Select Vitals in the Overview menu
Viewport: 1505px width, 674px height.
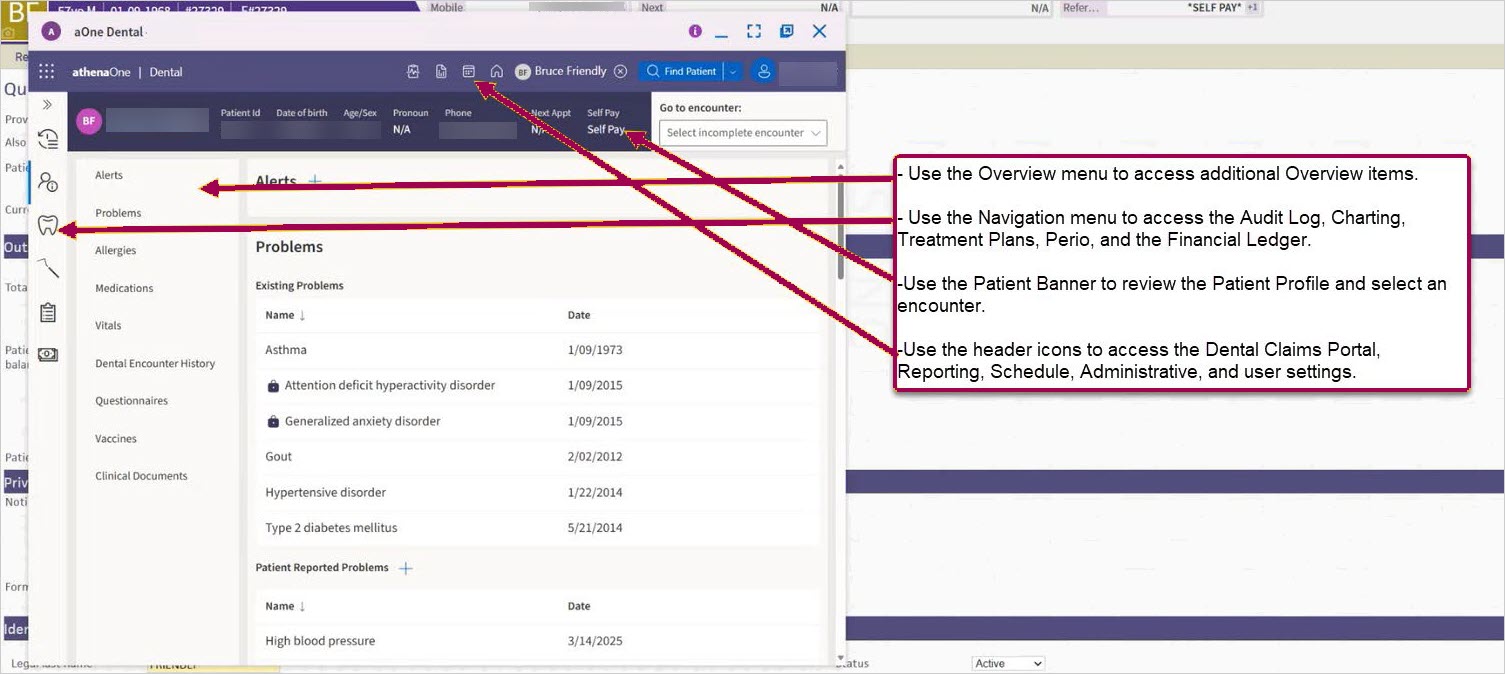point(108,325)
